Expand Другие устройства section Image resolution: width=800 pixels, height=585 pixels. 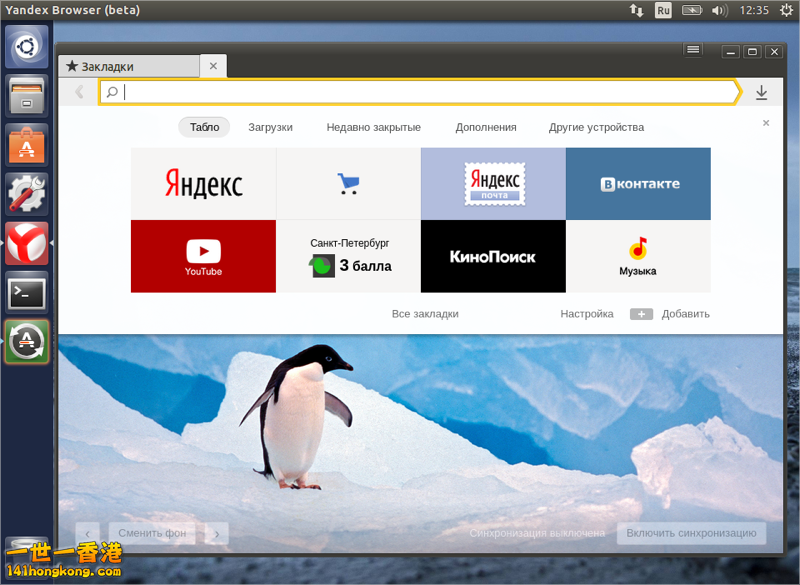[x=597, y=127]
